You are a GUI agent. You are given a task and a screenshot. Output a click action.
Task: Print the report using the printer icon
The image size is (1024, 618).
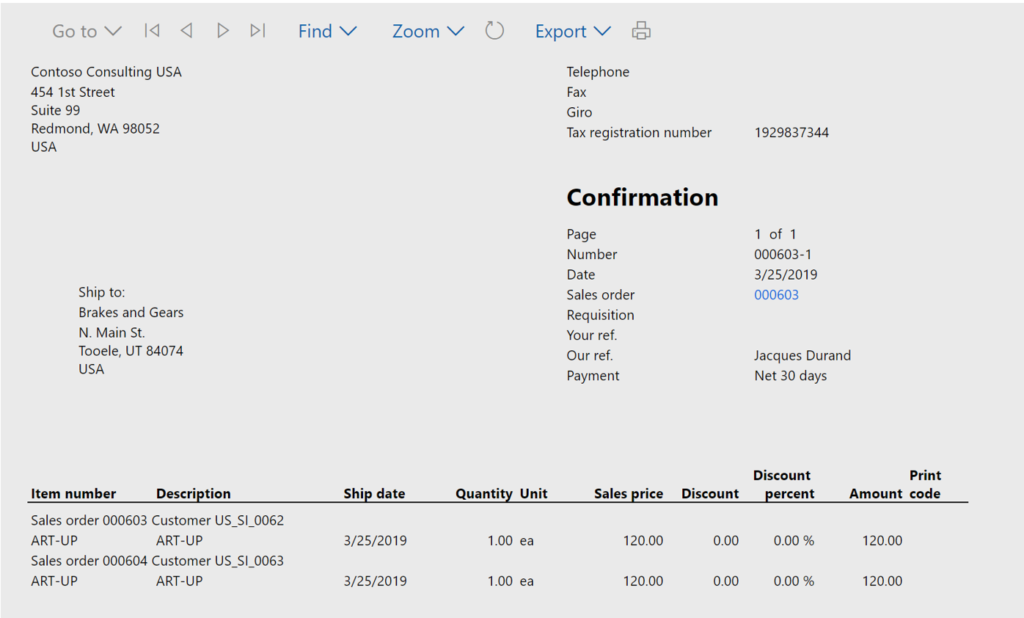(641, 31)
